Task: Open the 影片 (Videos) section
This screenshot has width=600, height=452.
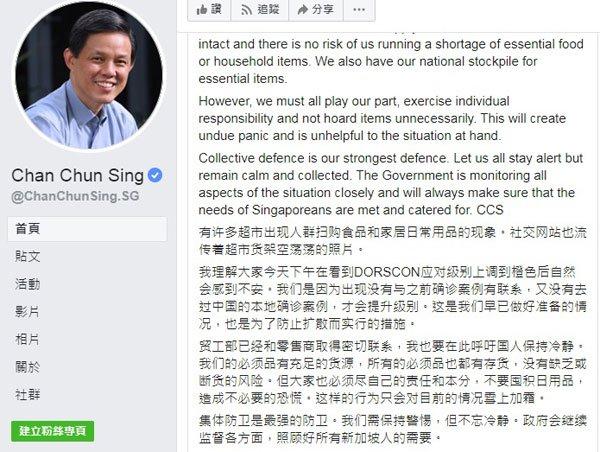Action: point(28,311)
